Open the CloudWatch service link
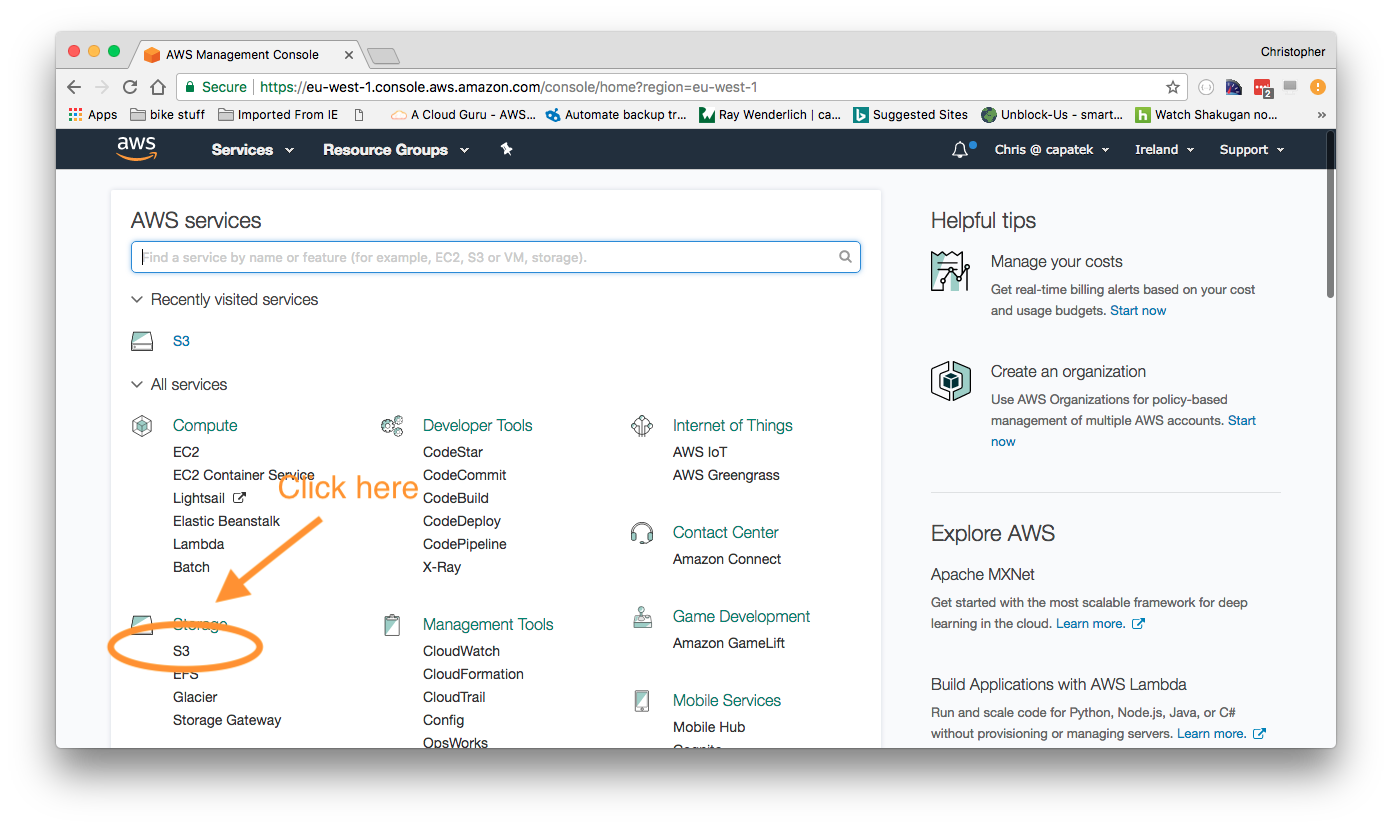The height and width of the screenshot is (828, 1392). click(461, 651)
